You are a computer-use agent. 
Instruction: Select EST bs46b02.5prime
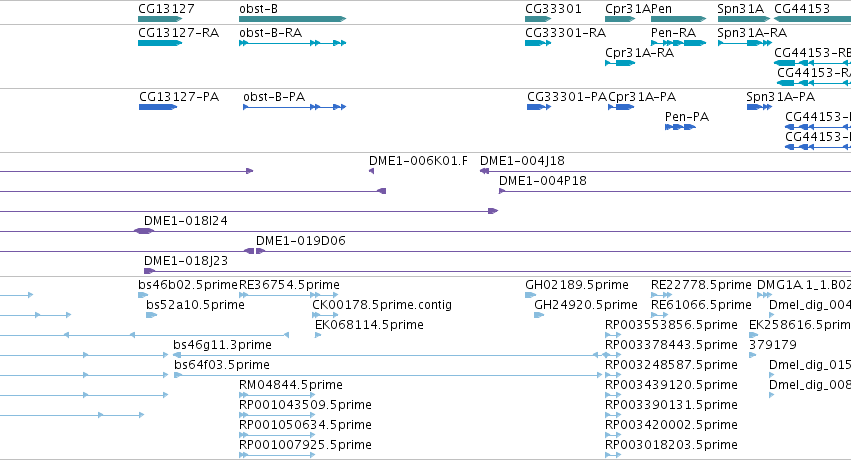click(x=188, y=285)
